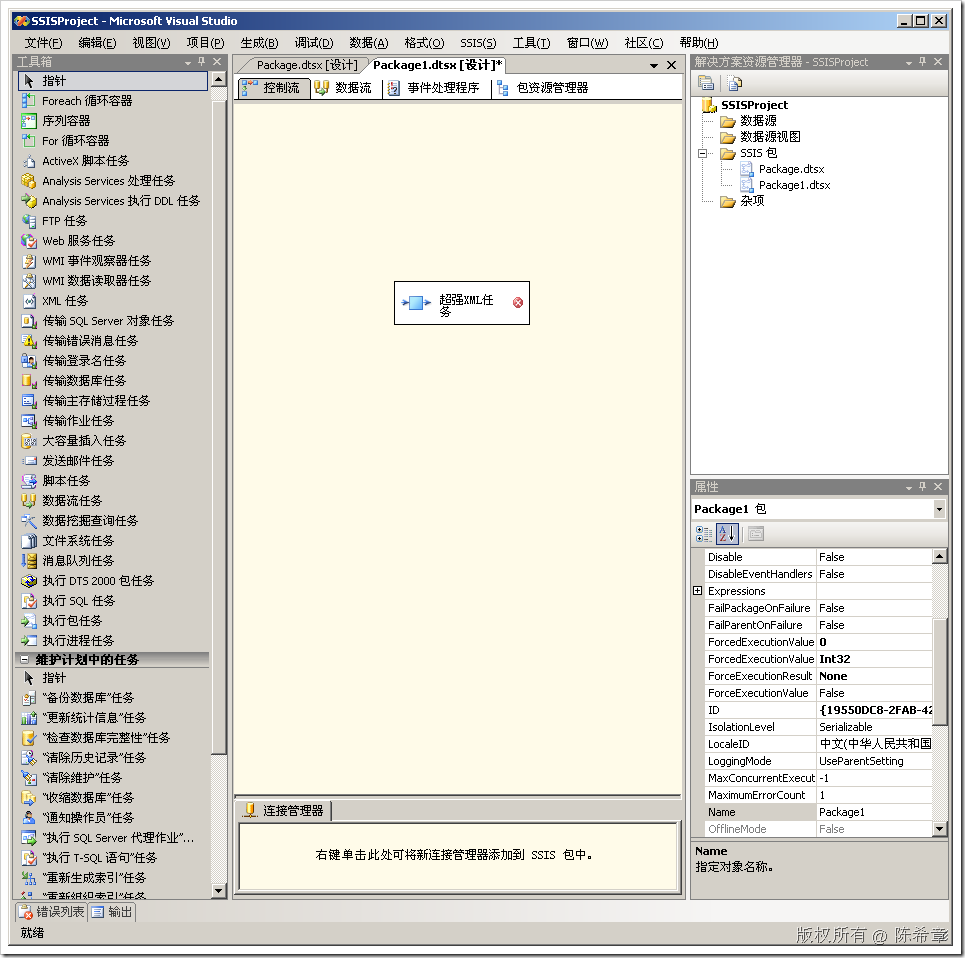This screenshot has height=958, width=965.
Task: Select the WMI 数据读取器任务 icon
Action: point(28,281)
